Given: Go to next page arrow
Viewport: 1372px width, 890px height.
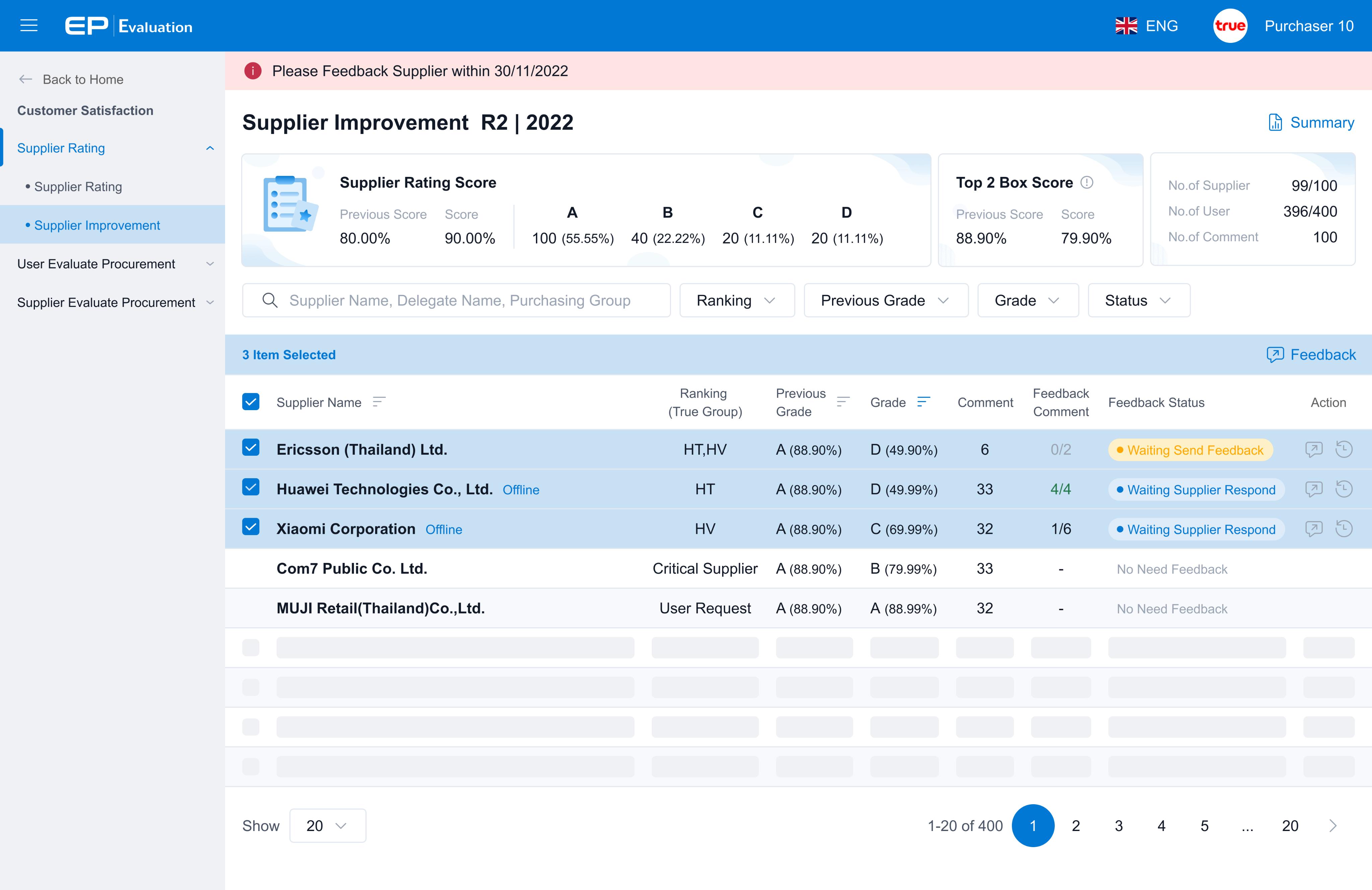Looking at the screenshot, I should (x=1333, y=825).
